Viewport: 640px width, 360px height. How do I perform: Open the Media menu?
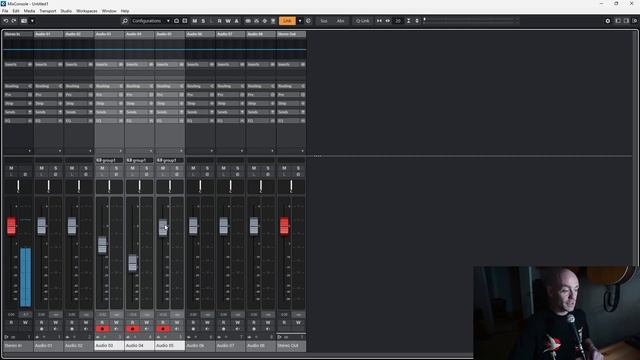[x=29, y=11]
